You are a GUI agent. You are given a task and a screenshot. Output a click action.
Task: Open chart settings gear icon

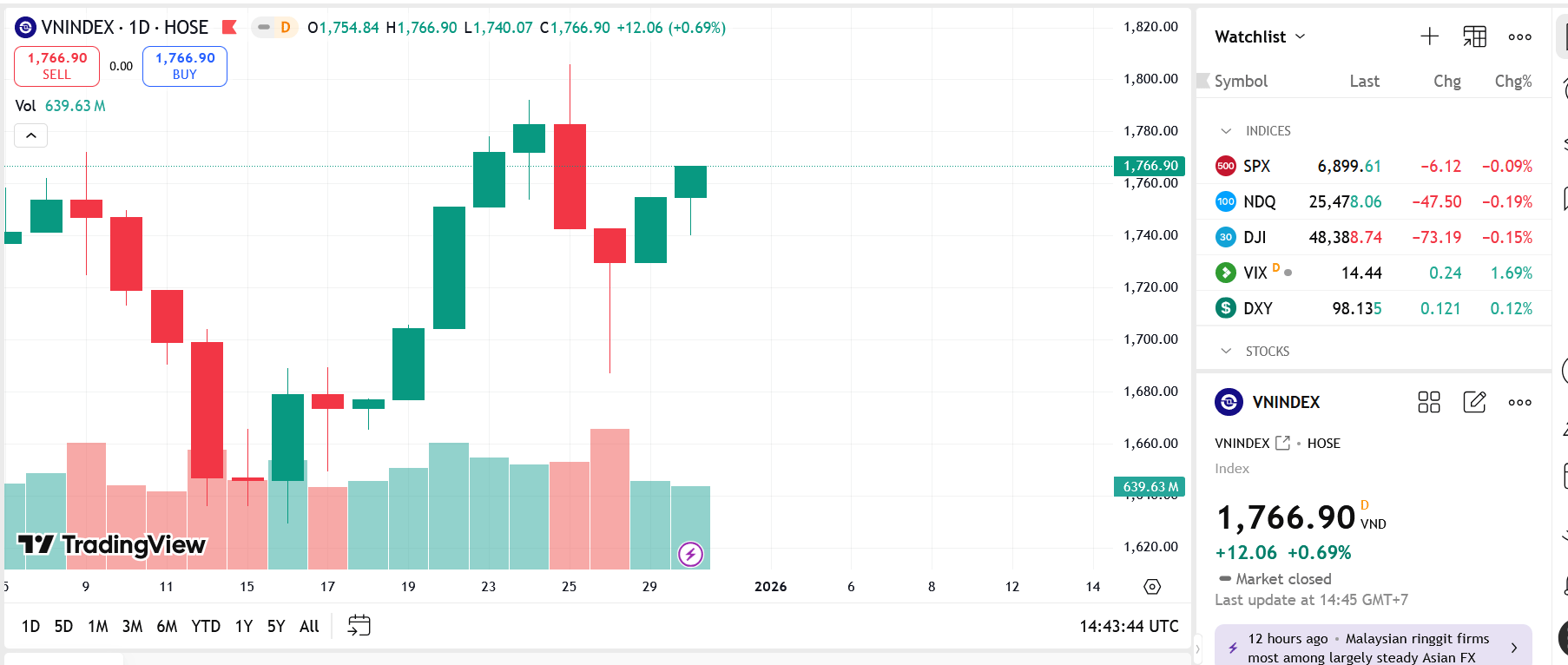pos(1152,587)
